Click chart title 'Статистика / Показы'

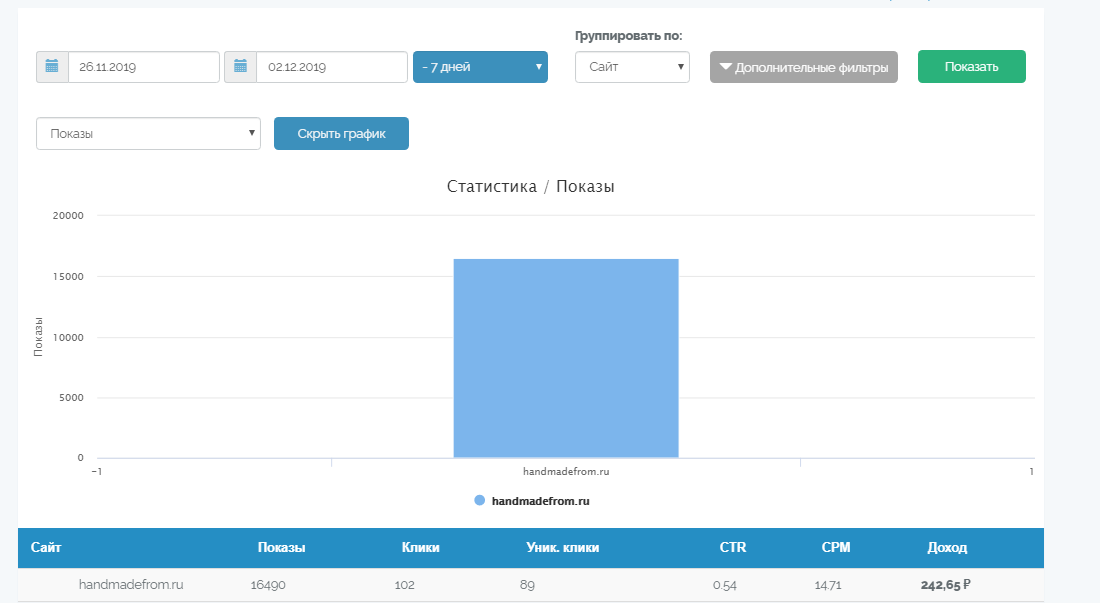click(530, 187)
